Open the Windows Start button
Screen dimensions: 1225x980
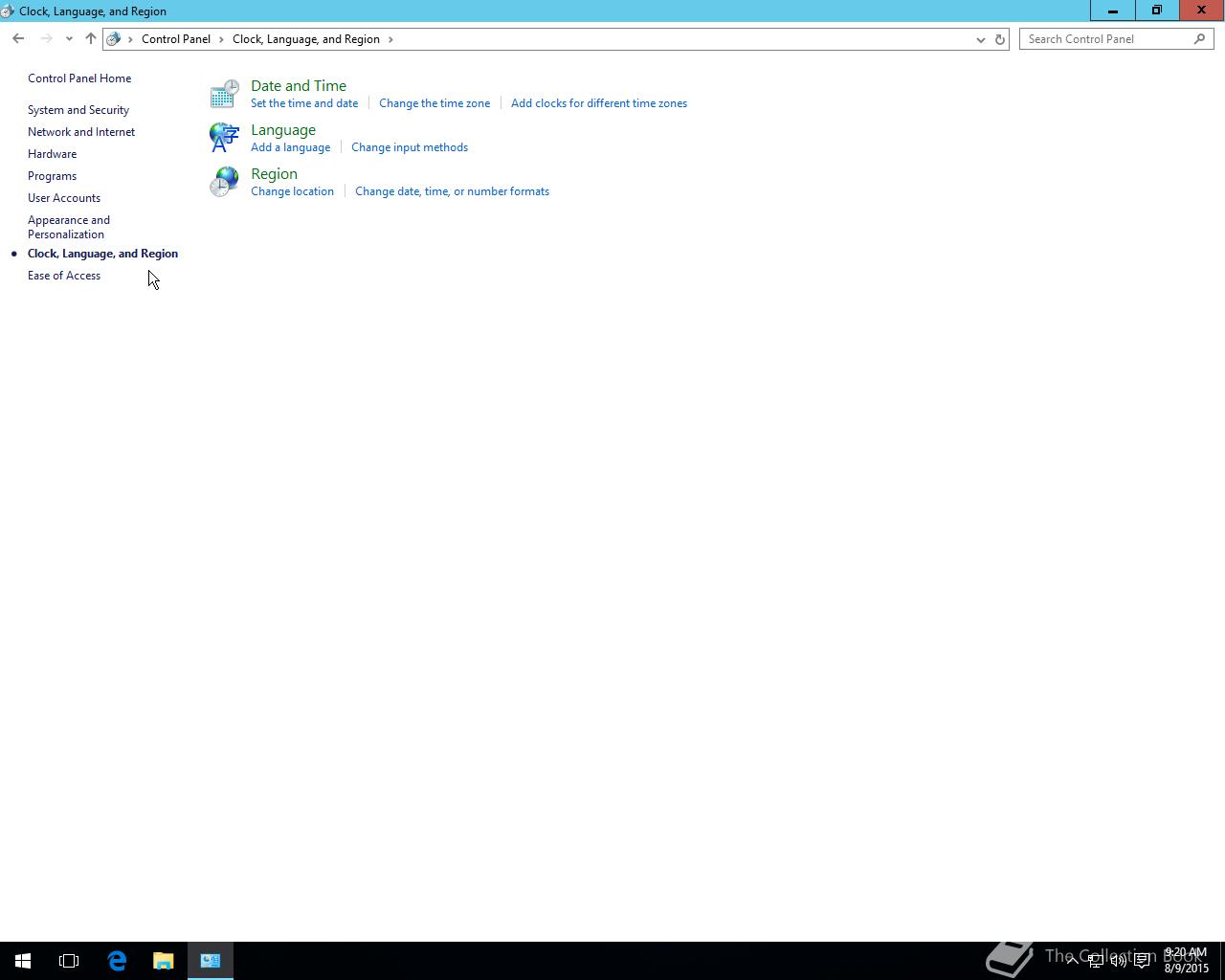click(23, 961)
